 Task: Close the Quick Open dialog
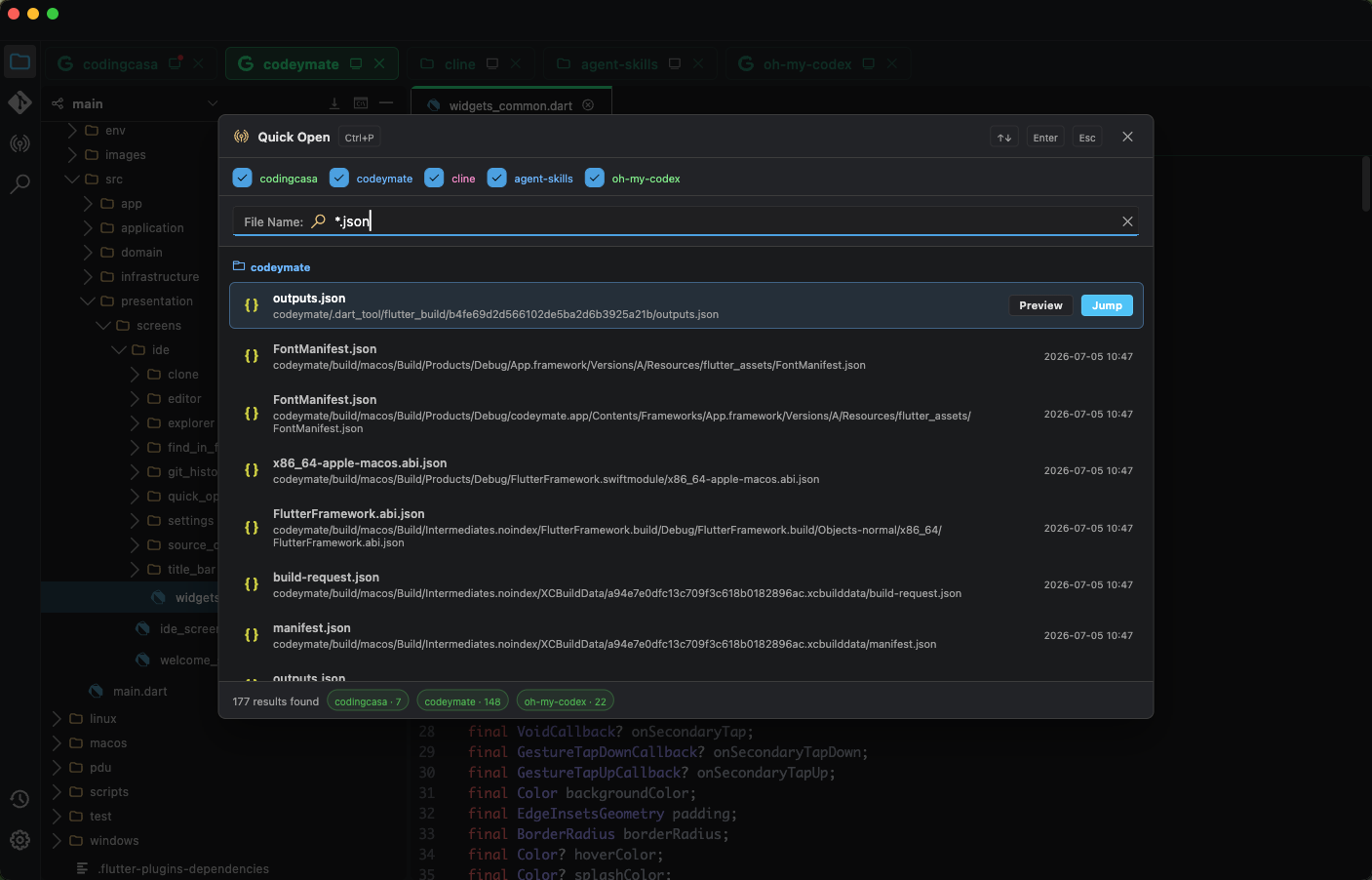(1127, 137)
